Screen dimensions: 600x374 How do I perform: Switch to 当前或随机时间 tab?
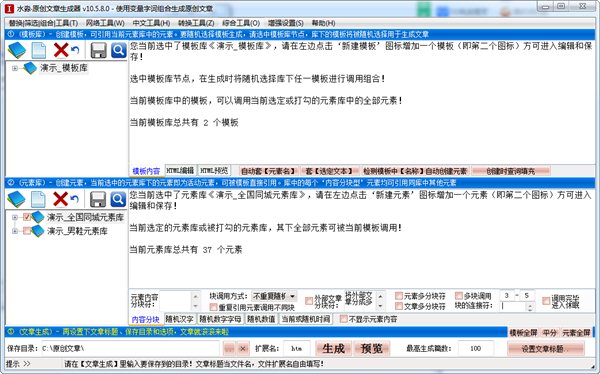pyautogui.click(x=305, y=319)
